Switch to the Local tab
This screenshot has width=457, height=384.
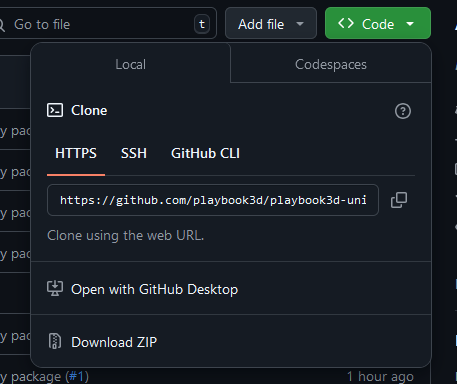point(130,64)
